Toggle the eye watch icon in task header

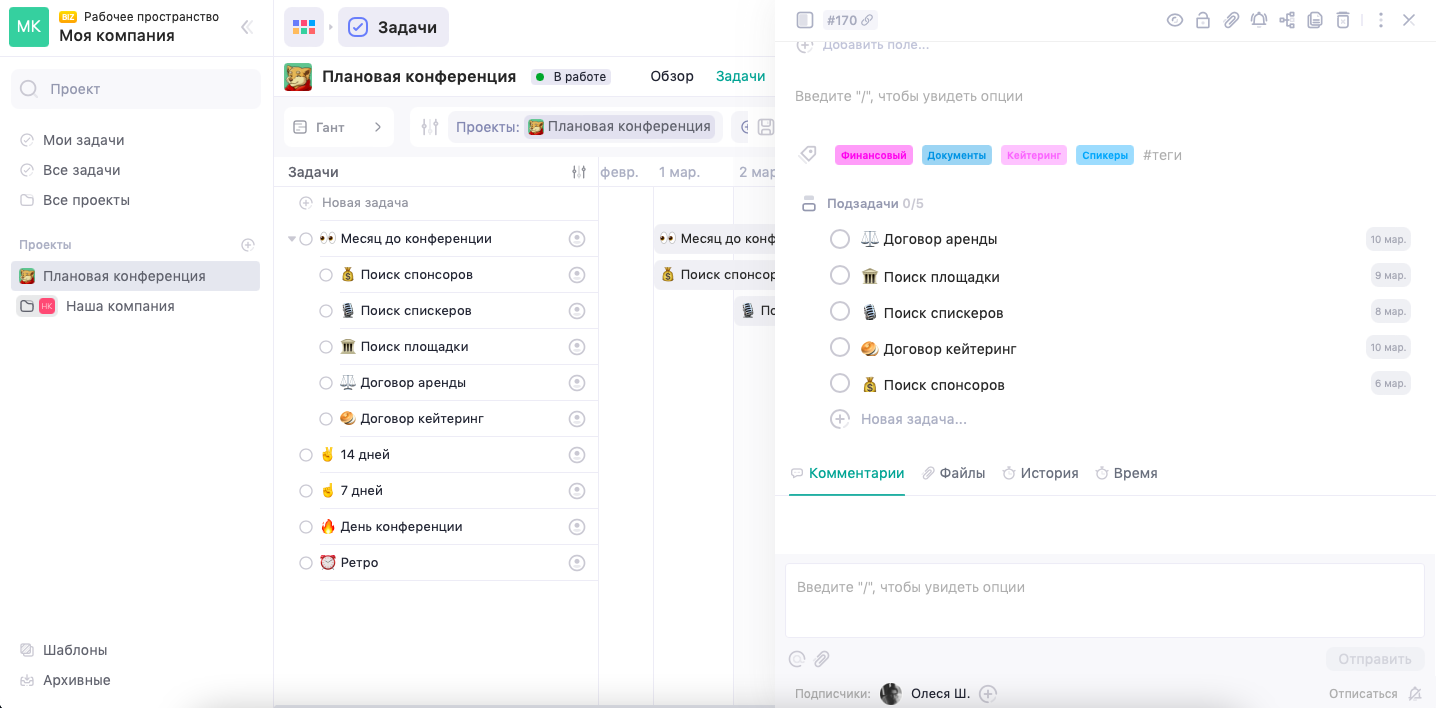point(1175,20)
